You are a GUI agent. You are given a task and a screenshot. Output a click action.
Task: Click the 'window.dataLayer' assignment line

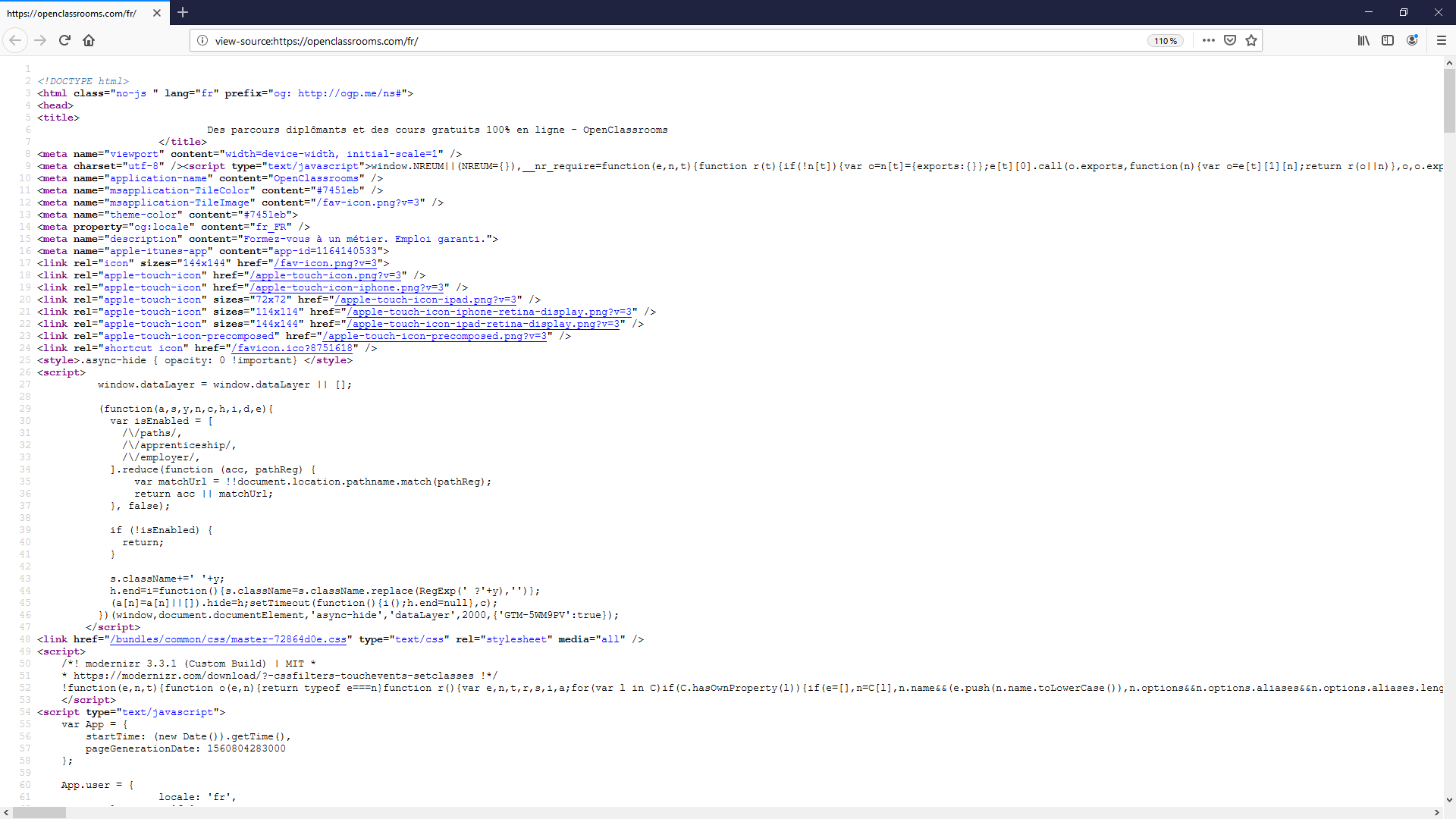click(x=225, y=384)
